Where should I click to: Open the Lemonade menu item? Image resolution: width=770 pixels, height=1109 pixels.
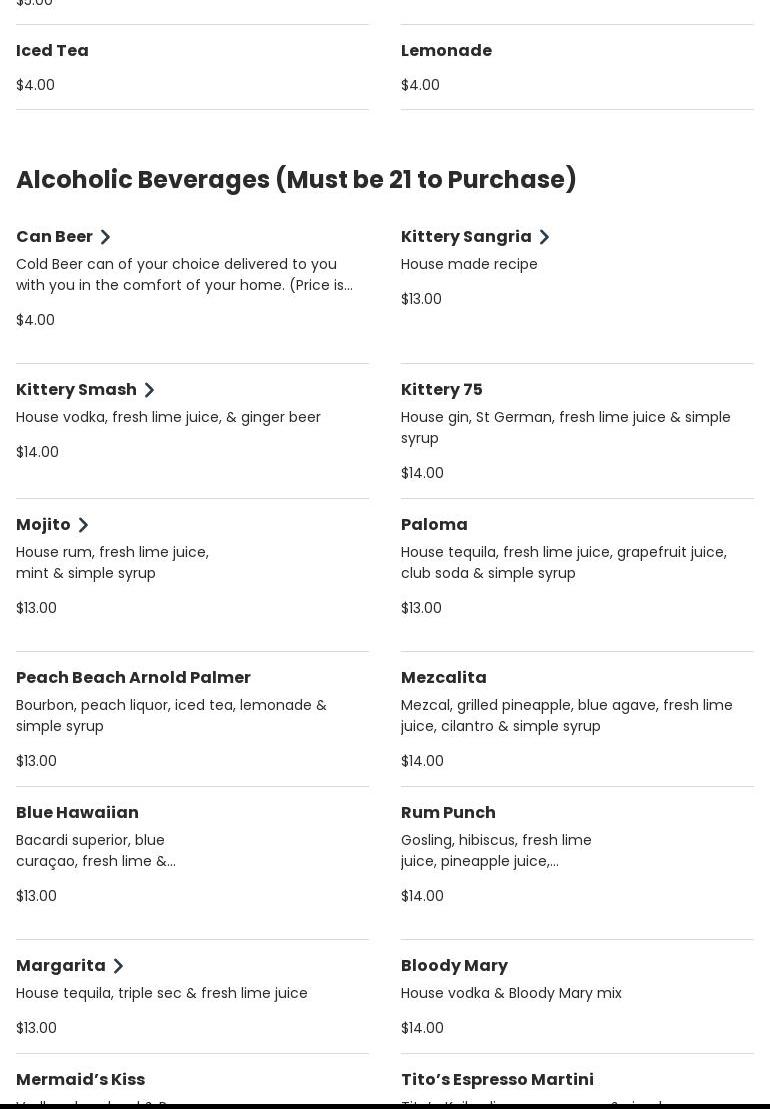(x=577, y=67)
